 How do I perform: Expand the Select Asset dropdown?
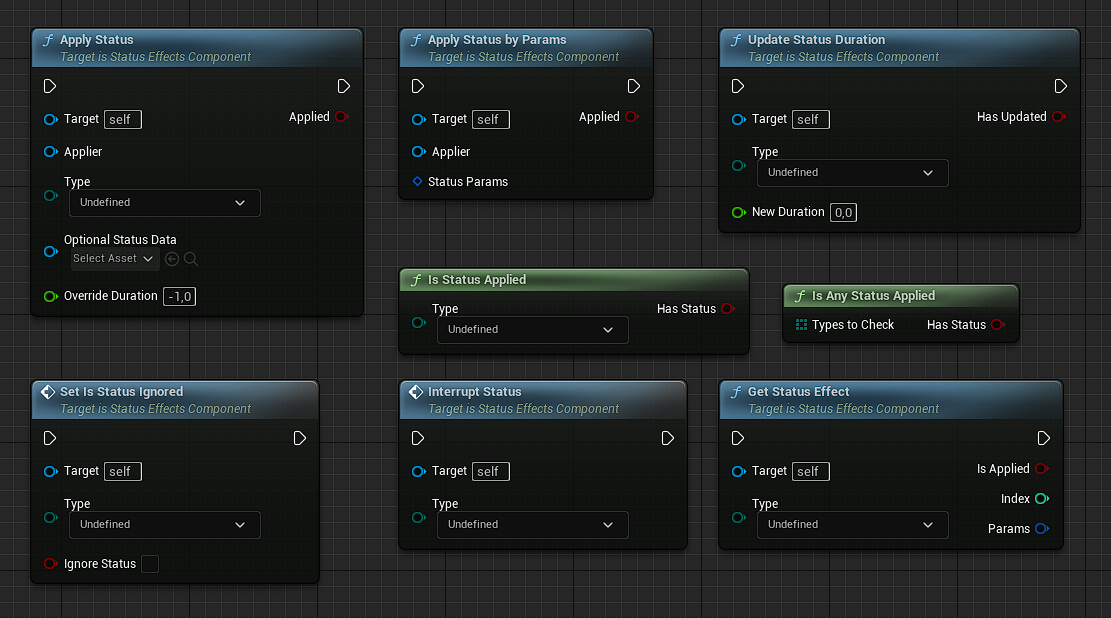tap(115, 259)
